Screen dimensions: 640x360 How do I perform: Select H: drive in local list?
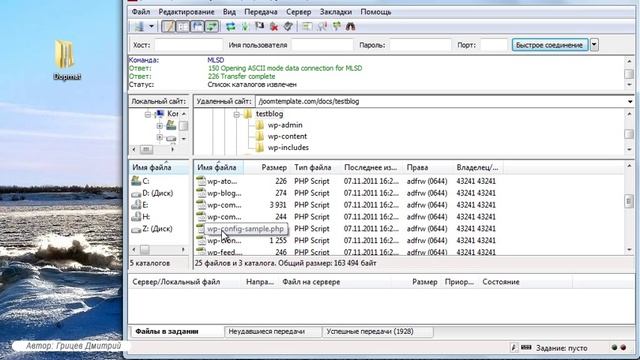click(141, 217)
